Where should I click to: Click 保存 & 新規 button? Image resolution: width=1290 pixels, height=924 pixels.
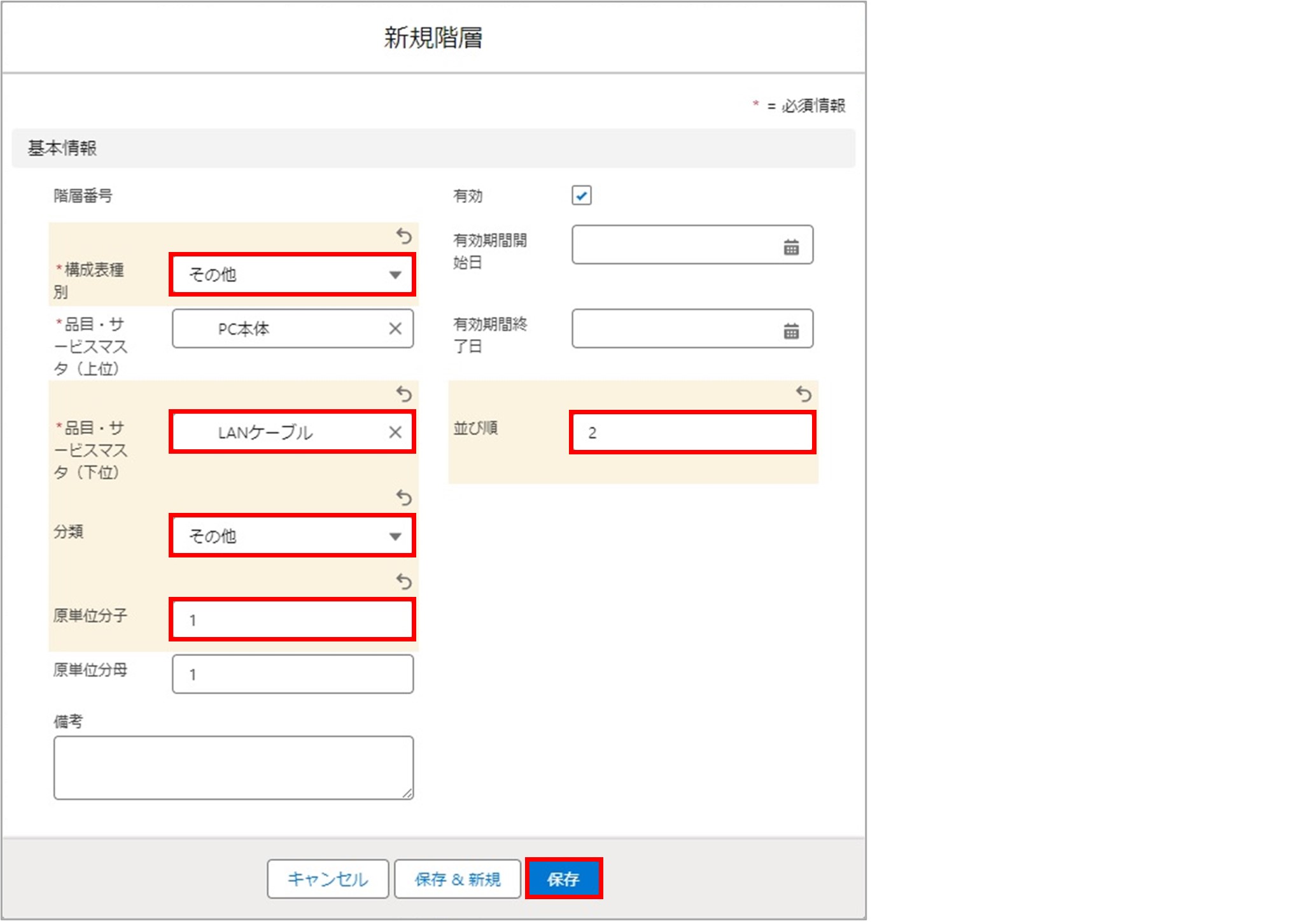click(457, 879)
